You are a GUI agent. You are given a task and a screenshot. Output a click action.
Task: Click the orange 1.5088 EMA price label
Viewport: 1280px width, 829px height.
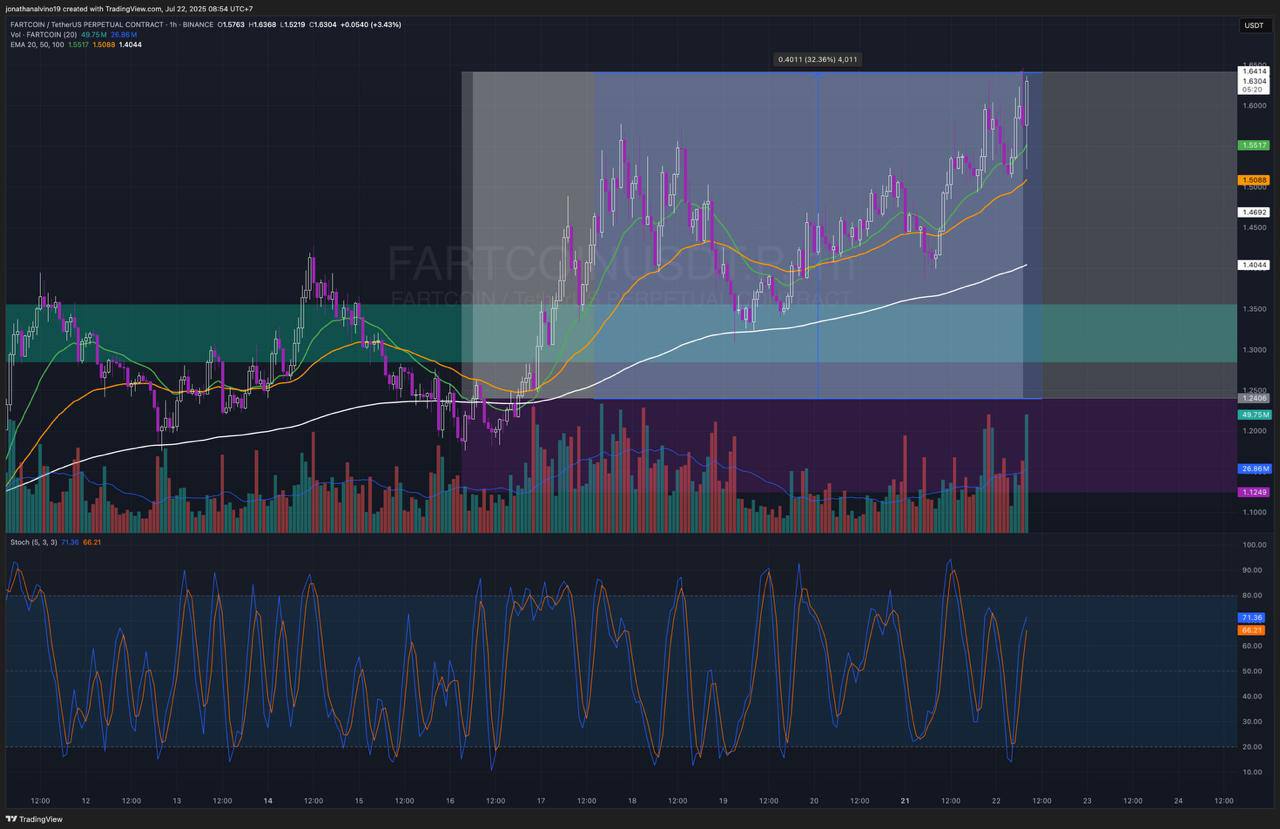click(x=1253, y=180)
